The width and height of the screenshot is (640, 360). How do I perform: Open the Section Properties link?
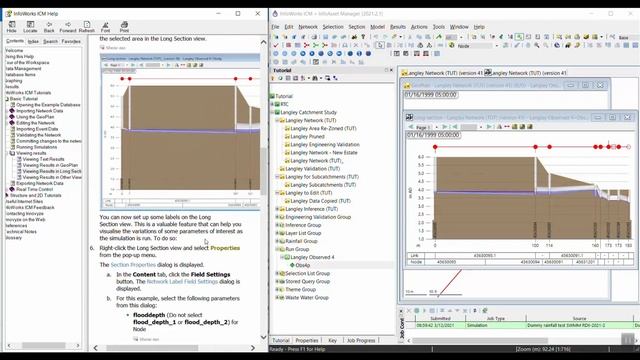pos(133,265)
